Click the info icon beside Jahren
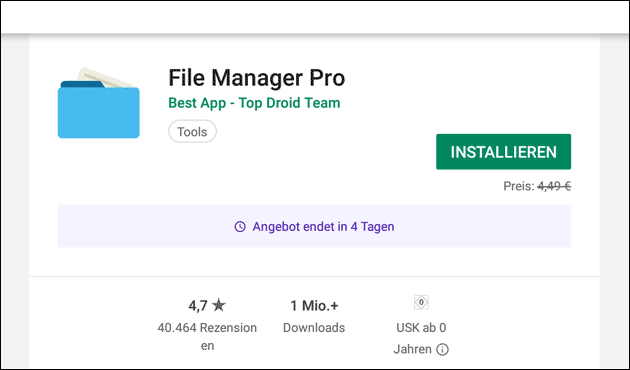This screenshot has width=630, height=370. pyautogui.click(x=442, y=350)
